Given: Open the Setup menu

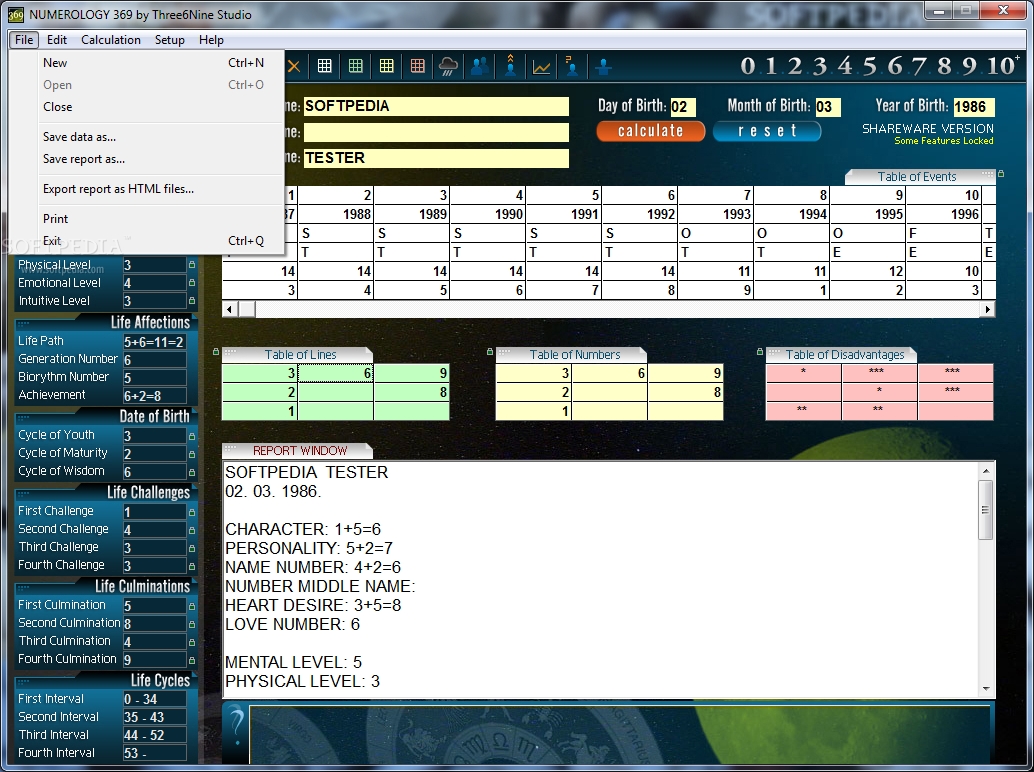Looking at the screenshot, I should tap(169, 40).
